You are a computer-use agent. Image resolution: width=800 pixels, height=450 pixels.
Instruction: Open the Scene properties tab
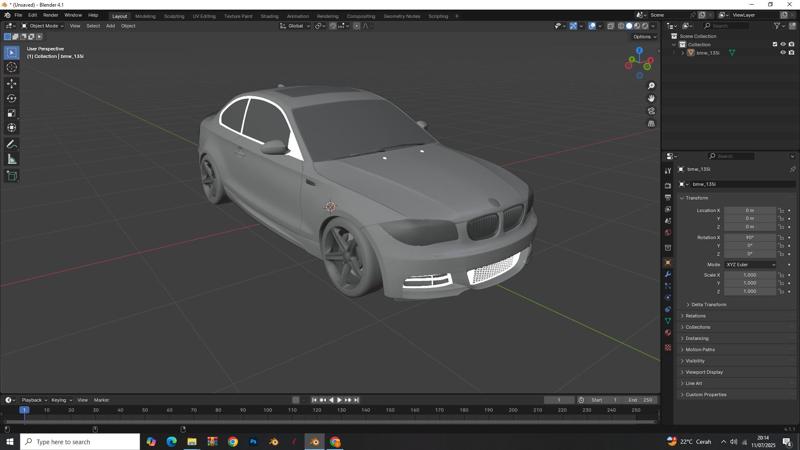[x=668, y=221]
